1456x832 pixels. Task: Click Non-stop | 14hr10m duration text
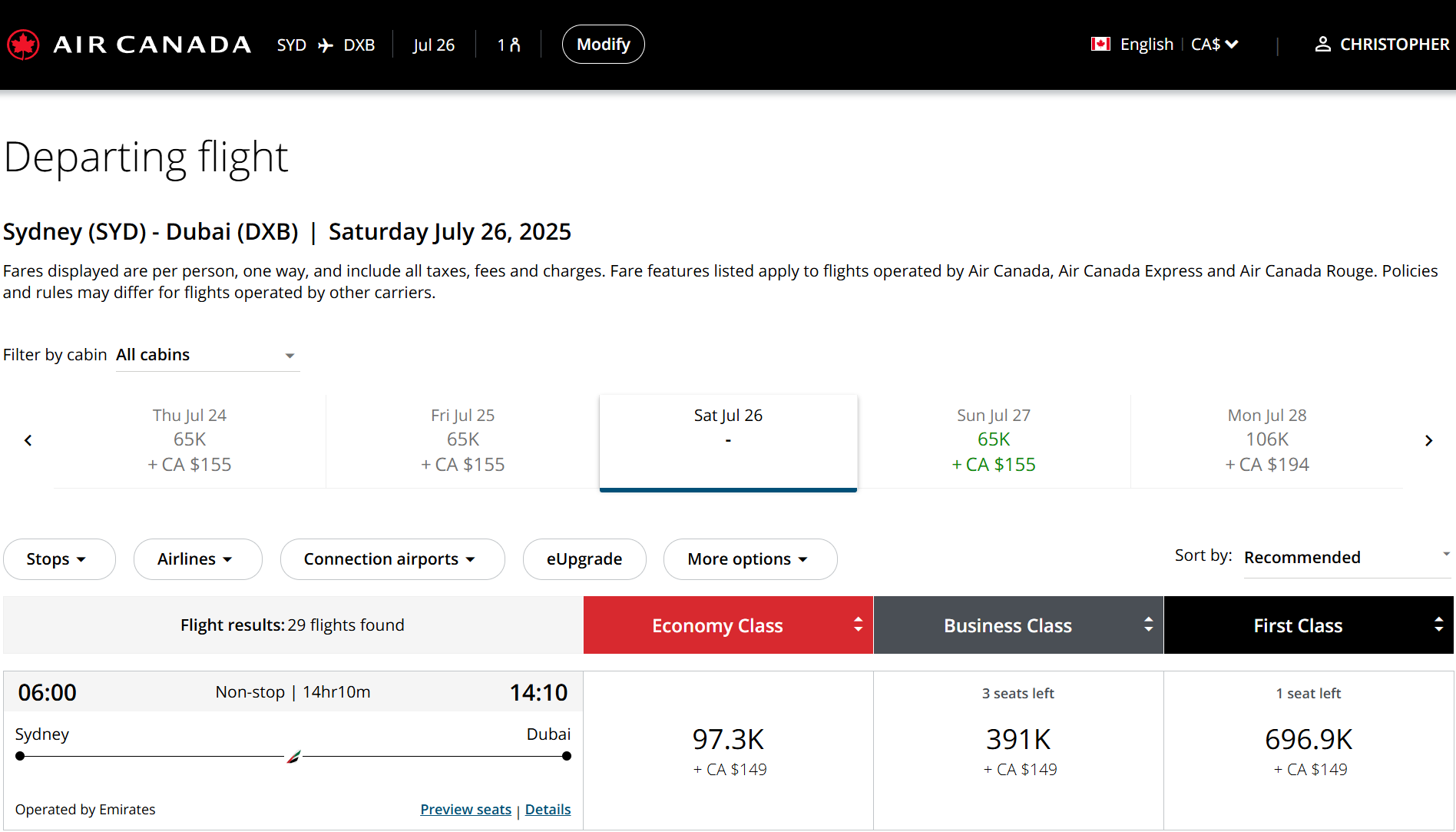pos(293,692)
